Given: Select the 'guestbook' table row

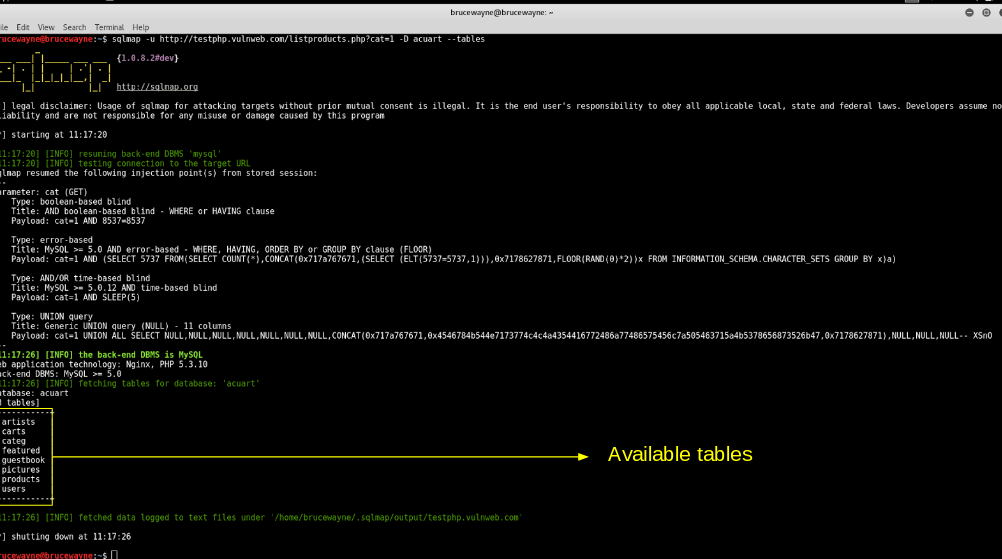Looking at the screenshot, I should tap(23, 460).
